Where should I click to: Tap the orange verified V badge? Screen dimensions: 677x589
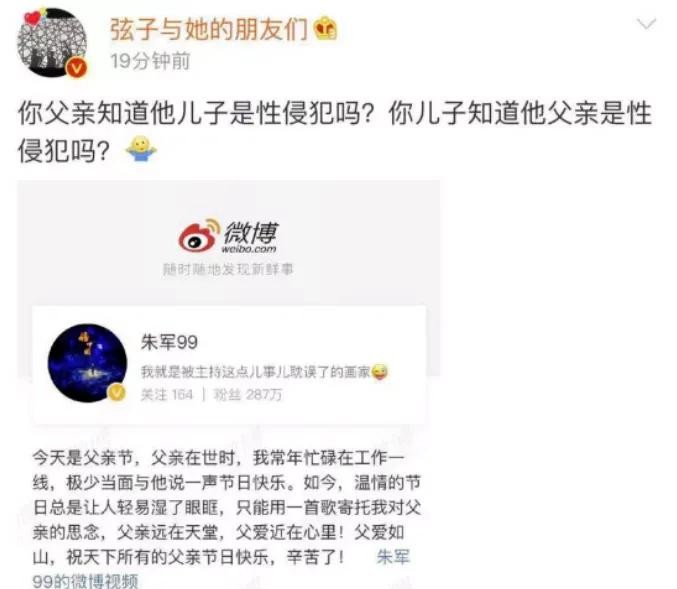tap(77, 68)
